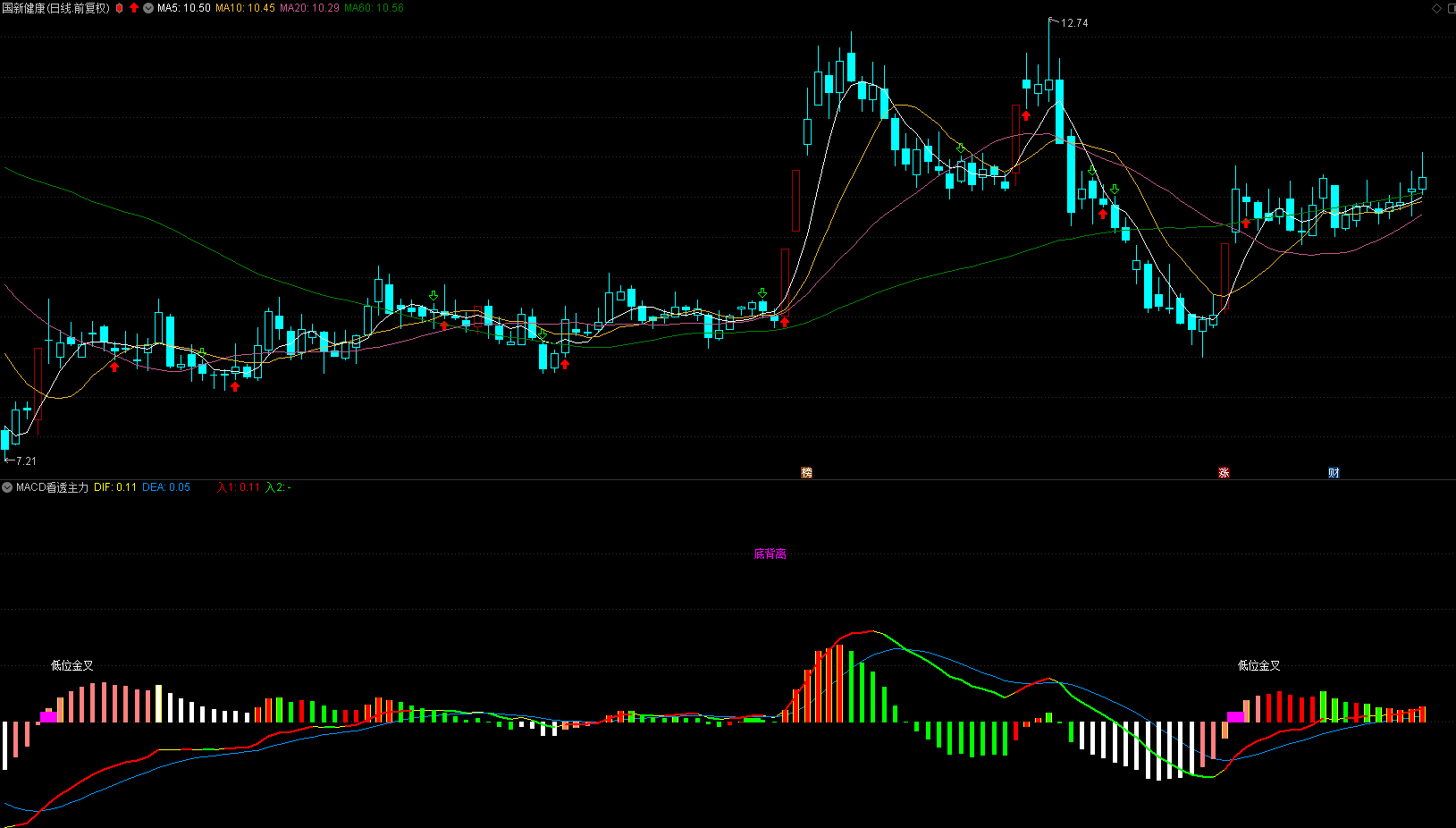Open the 涨 event marker on the timeline
Viewport: 1456px width, 828px height.
(1225, 473)
